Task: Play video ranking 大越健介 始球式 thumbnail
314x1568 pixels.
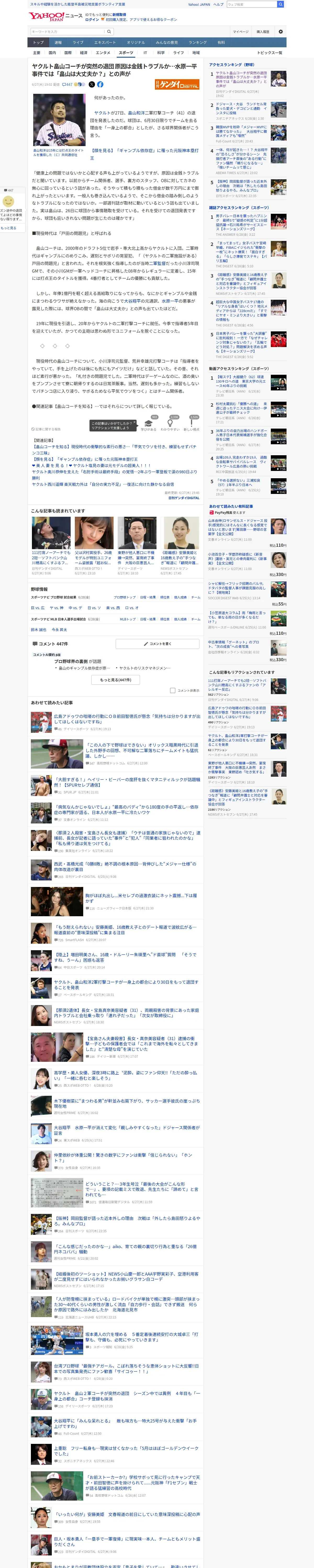Action: tap(278, 383)
